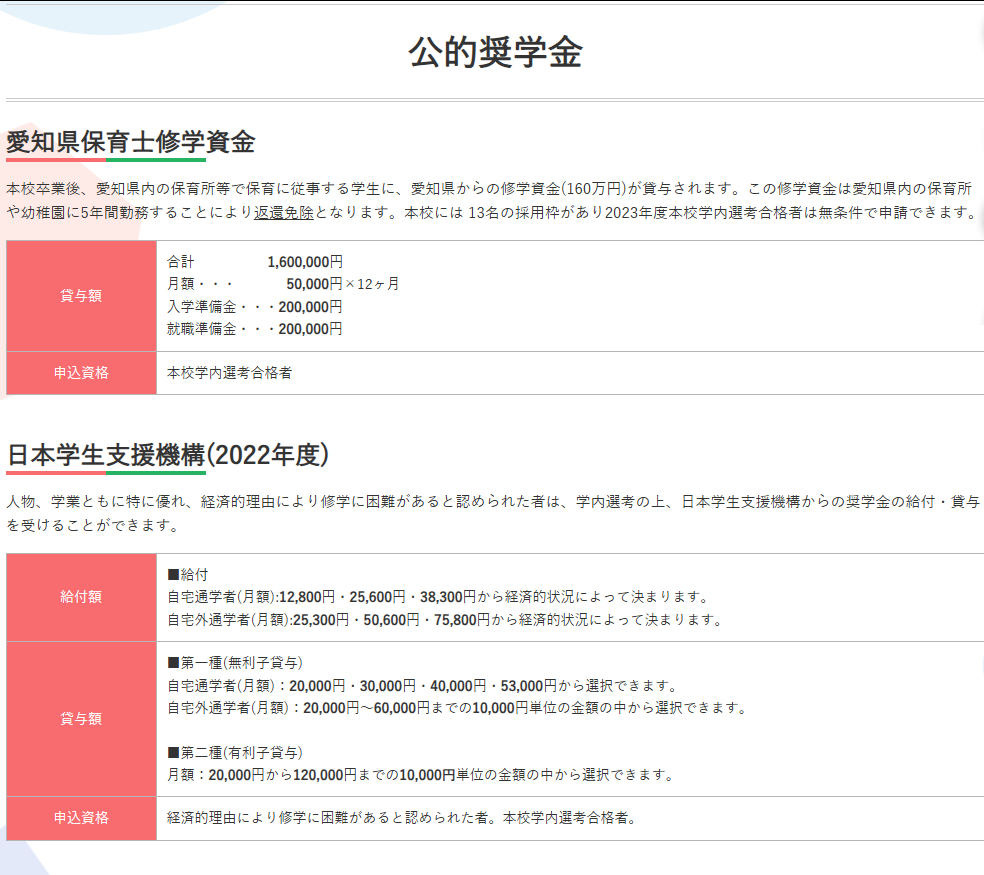
Task: Open the 返還免除 underlined link
Action: click(x=284, y=213)
